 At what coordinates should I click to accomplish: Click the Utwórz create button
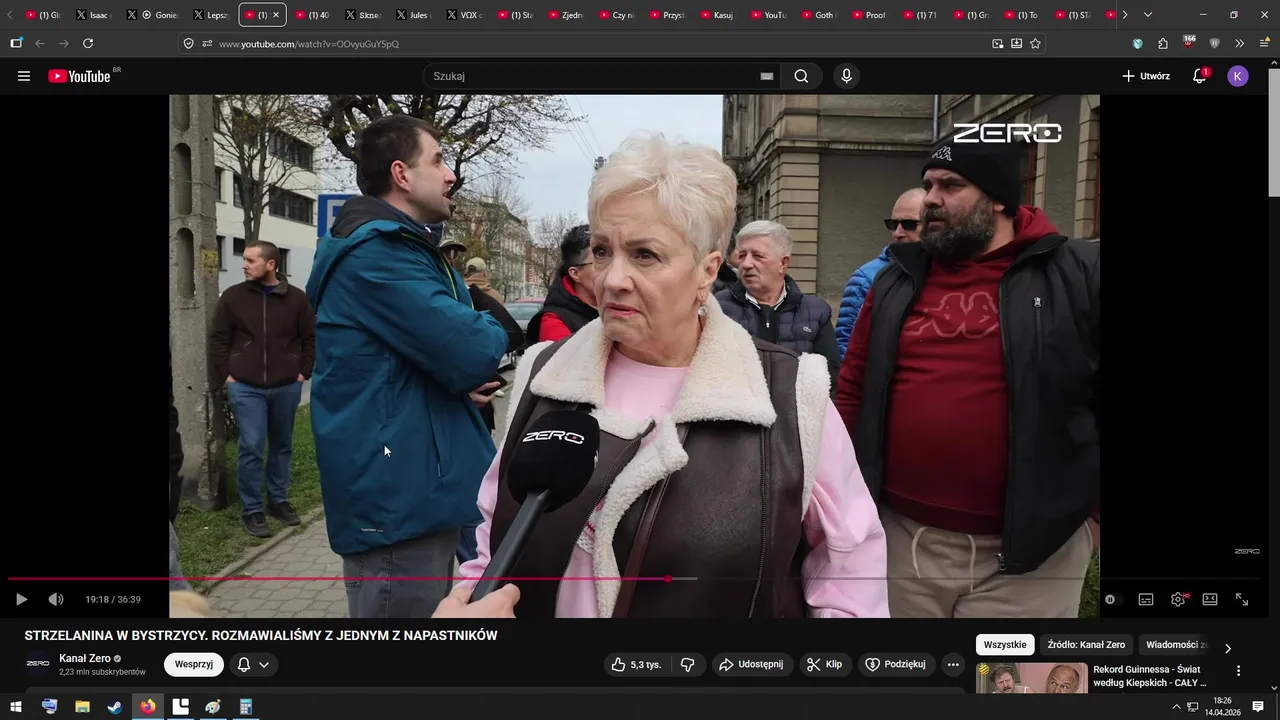click(x=1146, y=76)
